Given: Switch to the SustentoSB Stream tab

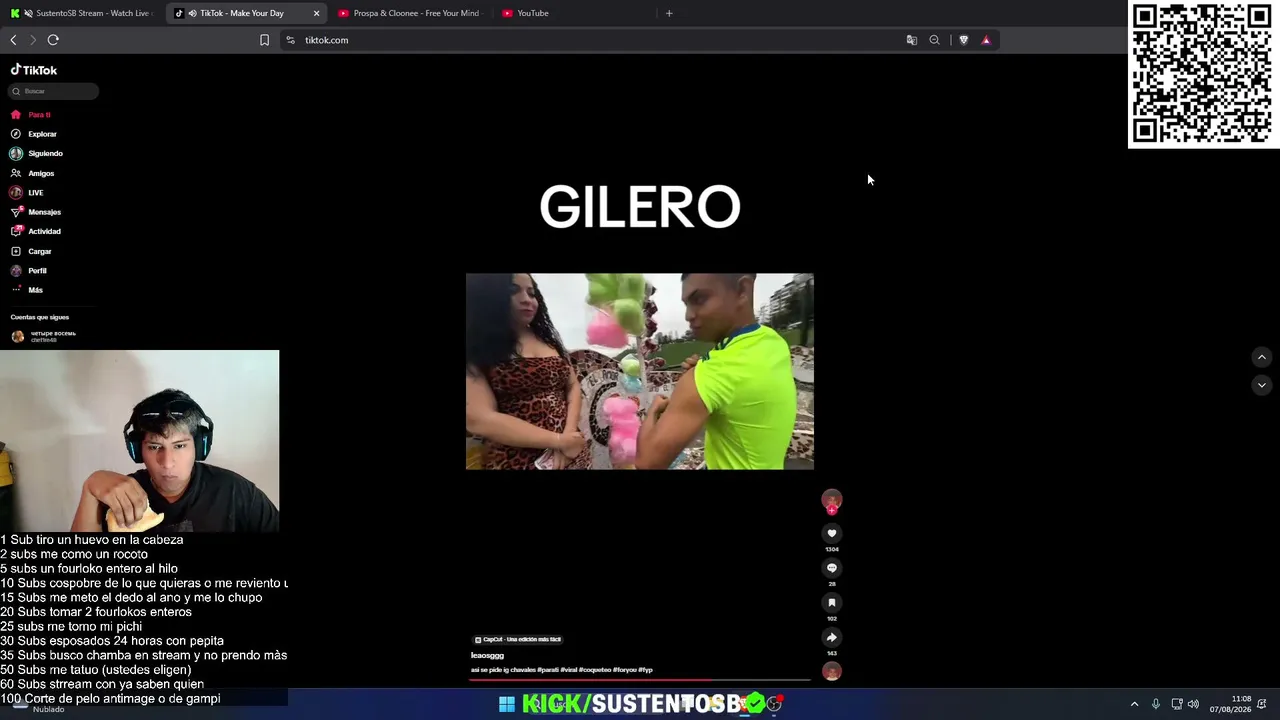Looking at the screenshot, I should pyautogui.click(x=81, y=13).
